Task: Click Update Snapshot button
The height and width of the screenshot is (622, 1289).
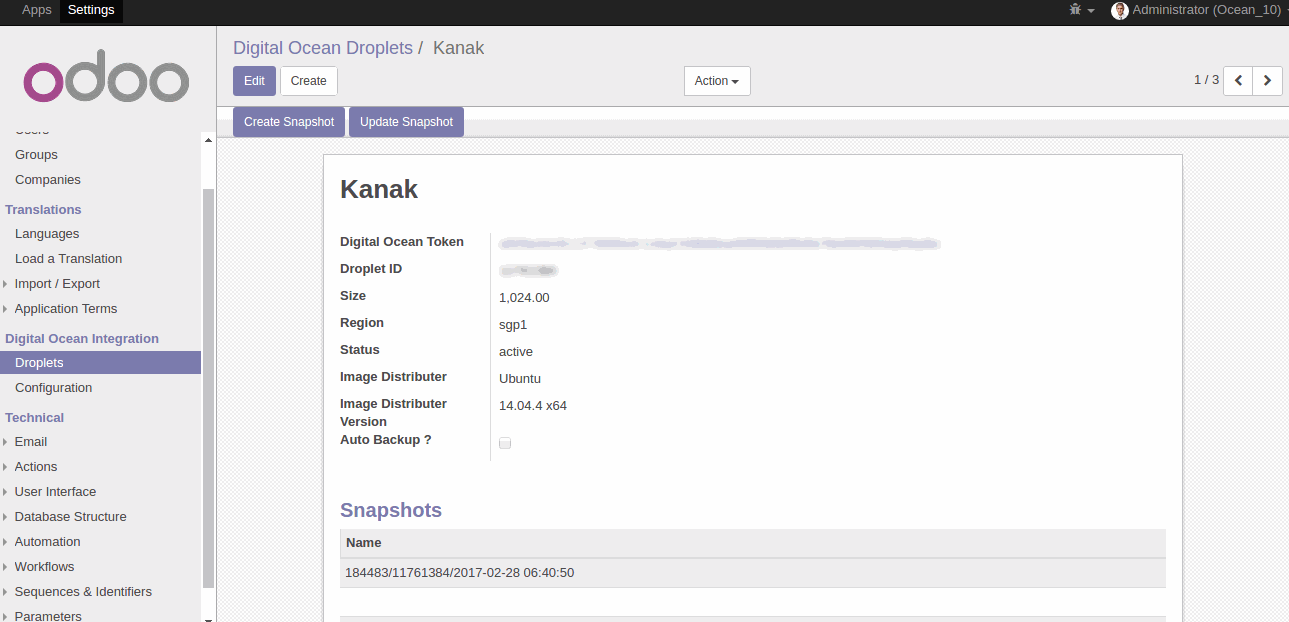Action: click(406, 122)
